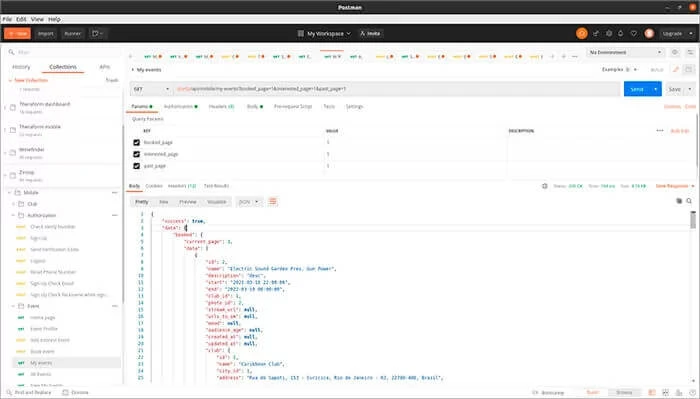Viewport: 700px width, 399px height.
Task: Open options for the Event folder
Action: pyautogui.click(x=115, y=306)
